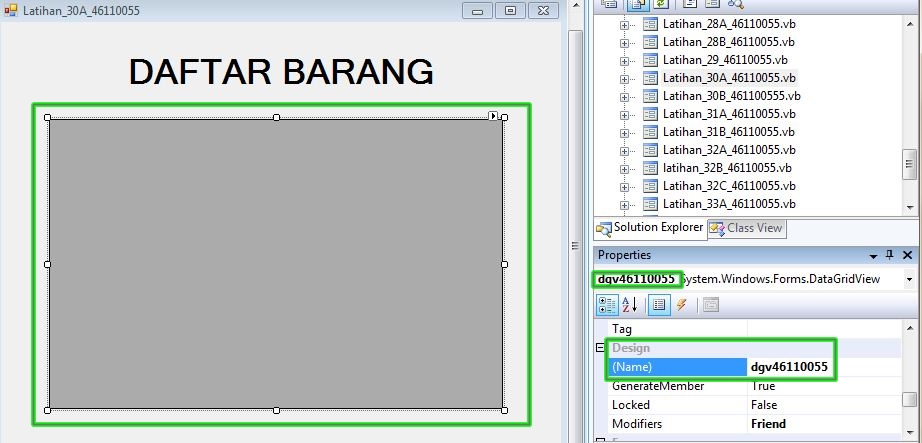
Task: Select the Latihan_28B_46110055.vb file name
Action: point(729,42)
